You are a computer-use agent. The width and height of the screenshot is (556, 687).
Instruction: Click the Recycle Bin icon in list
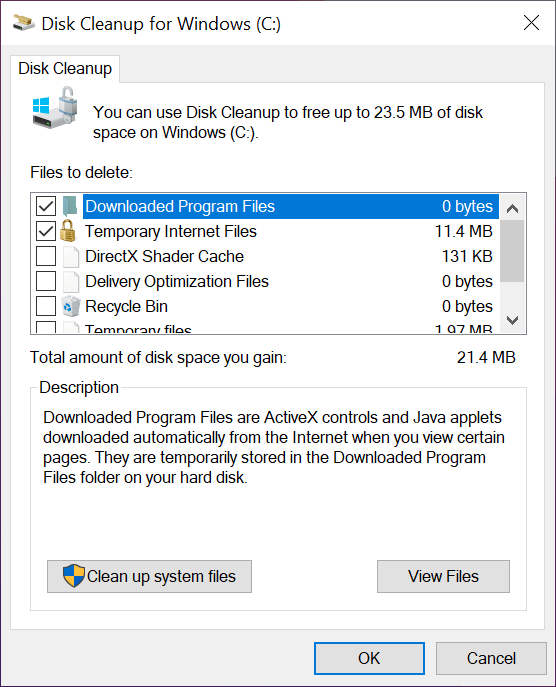pos(71,306)
